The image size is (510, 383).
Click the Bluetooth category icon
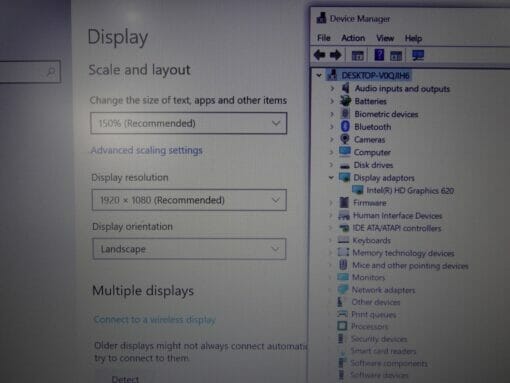click(x=345, y=126)
